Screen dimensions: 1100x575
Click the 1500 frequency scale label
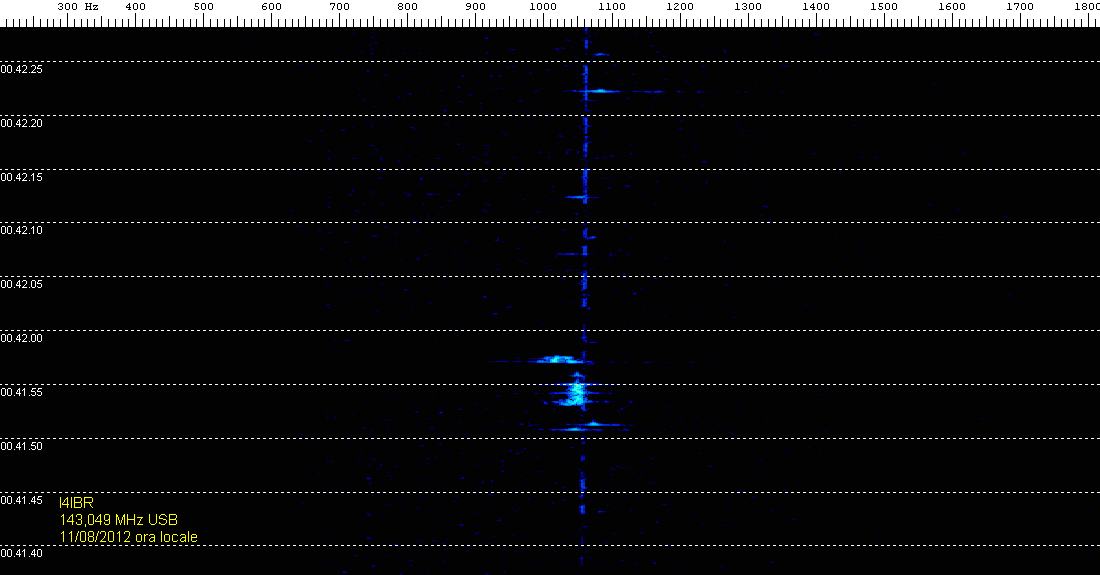point(884,6)
